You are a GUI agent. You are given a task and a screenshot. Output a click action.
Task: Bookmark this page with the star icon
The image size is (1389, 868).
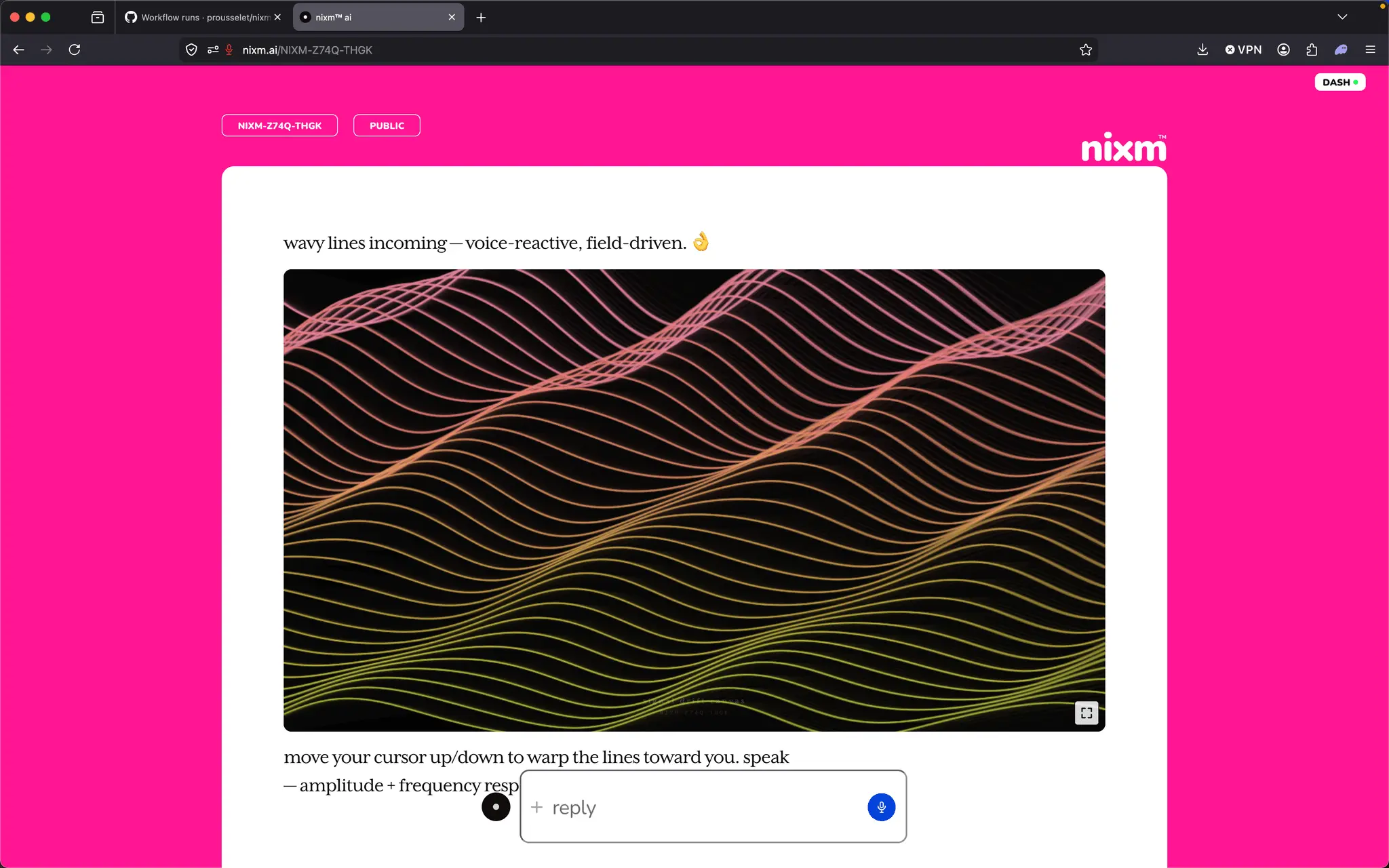click(x=1086, y=50)
